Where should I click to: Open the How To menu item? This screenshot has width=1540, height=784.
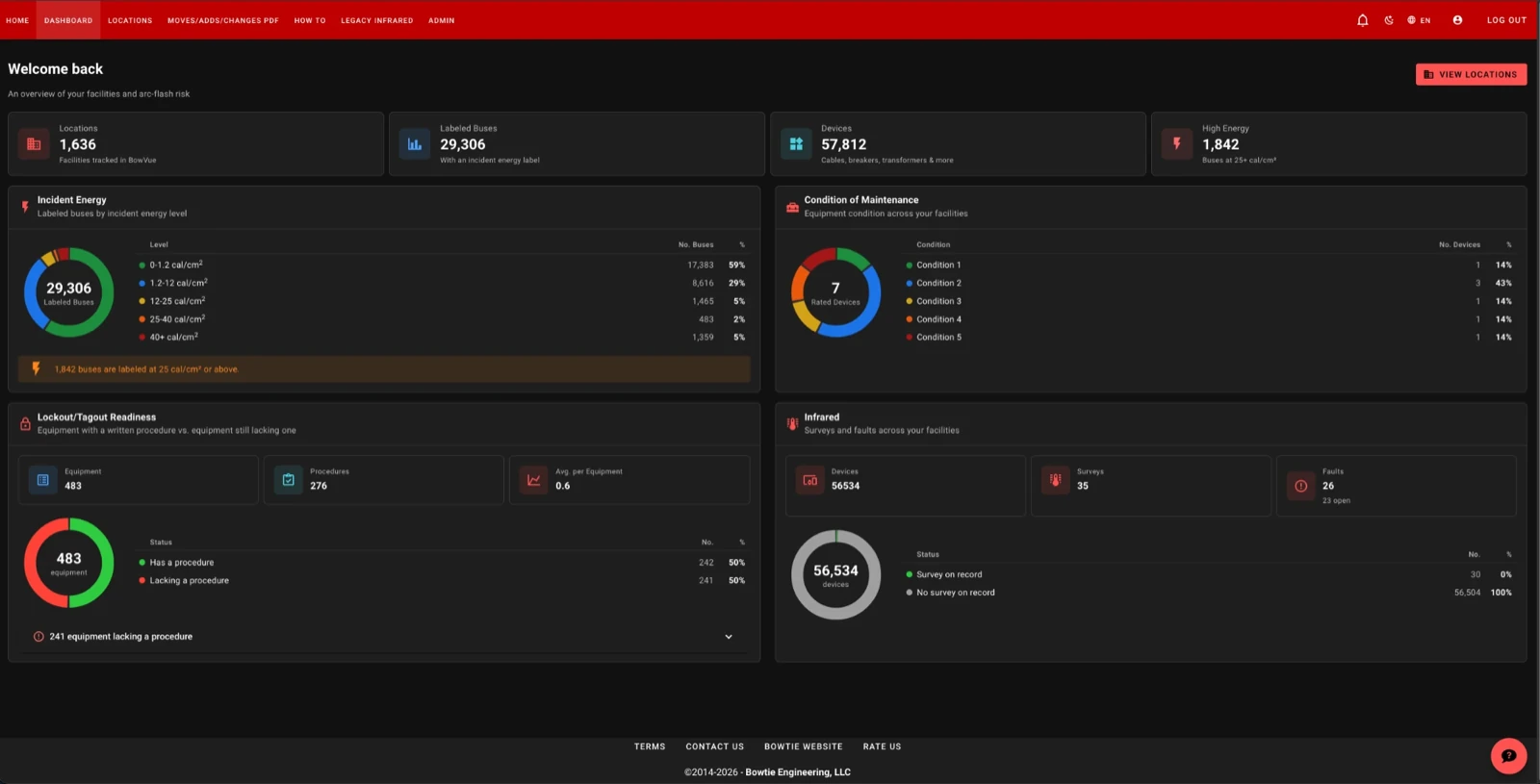point(310,20)
